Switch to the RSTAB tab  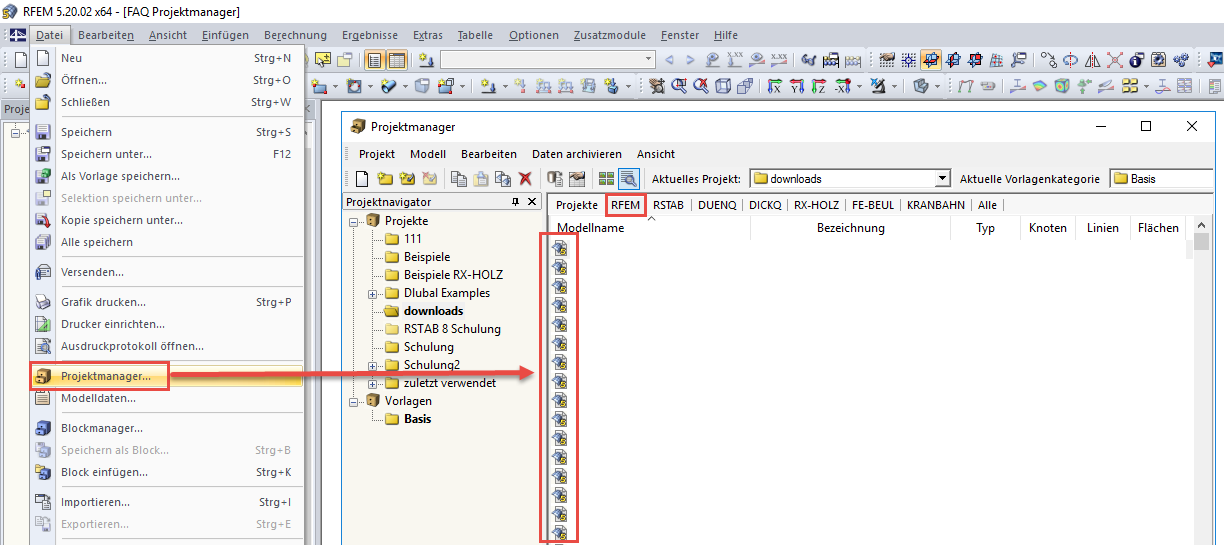pos(669,205)
